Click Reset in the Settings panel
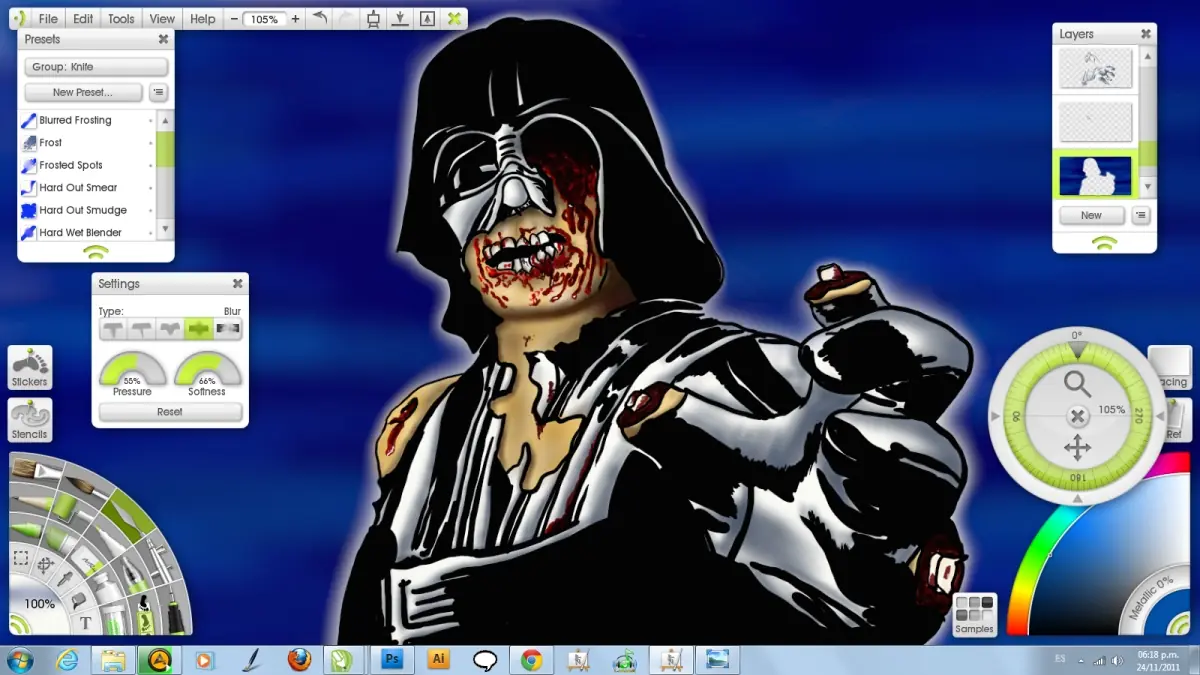Image resolution: width=1200 pixels, height=675 pixels. [170, 412]
